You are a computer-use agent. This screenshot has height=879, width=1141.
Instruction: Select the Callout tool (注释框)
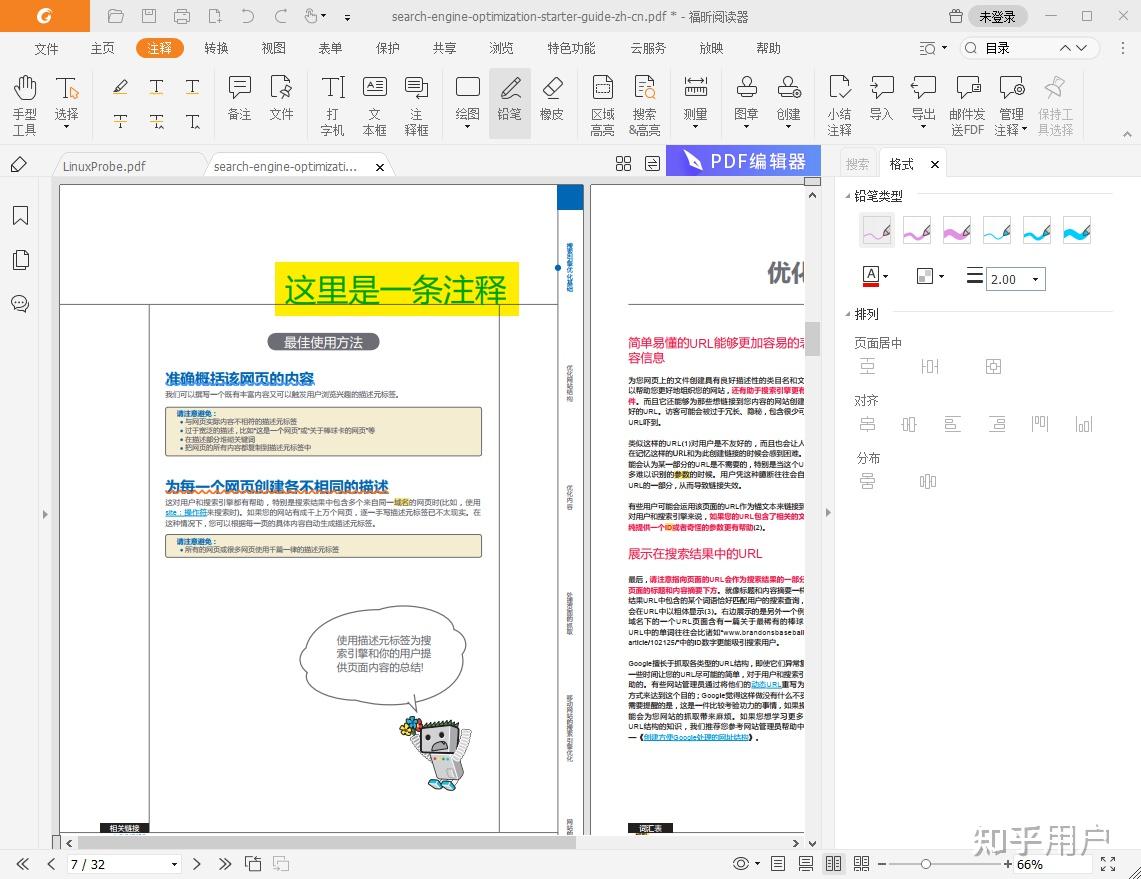(416, 106)
